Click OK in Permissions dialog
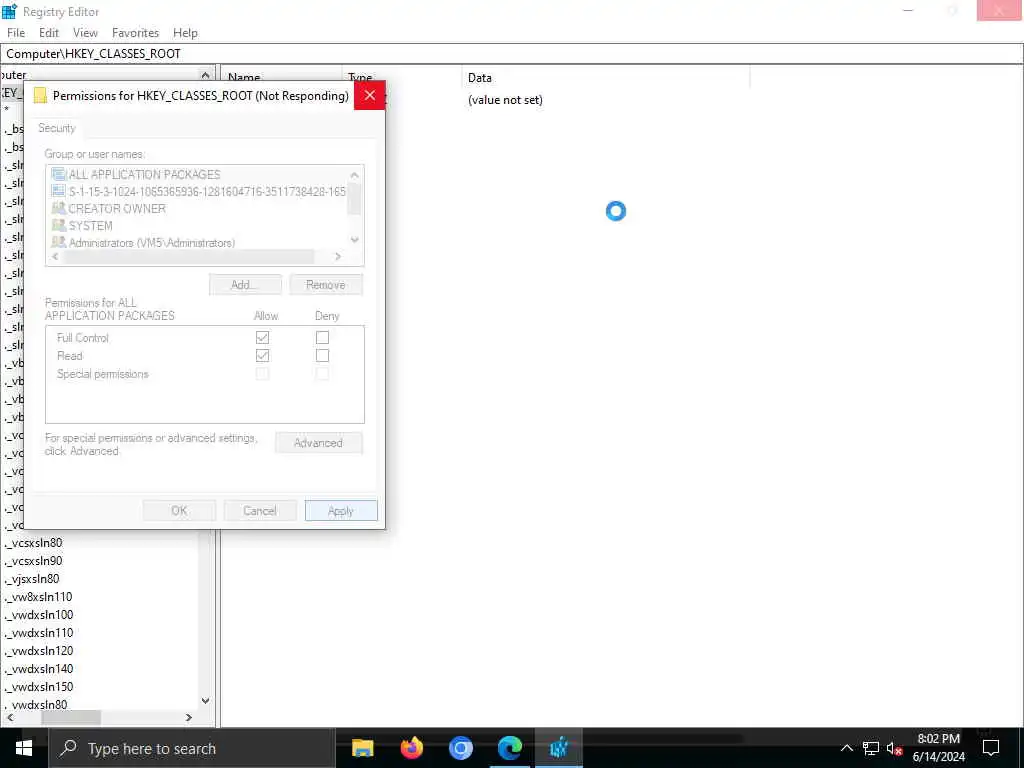 [x=179, y=511]
